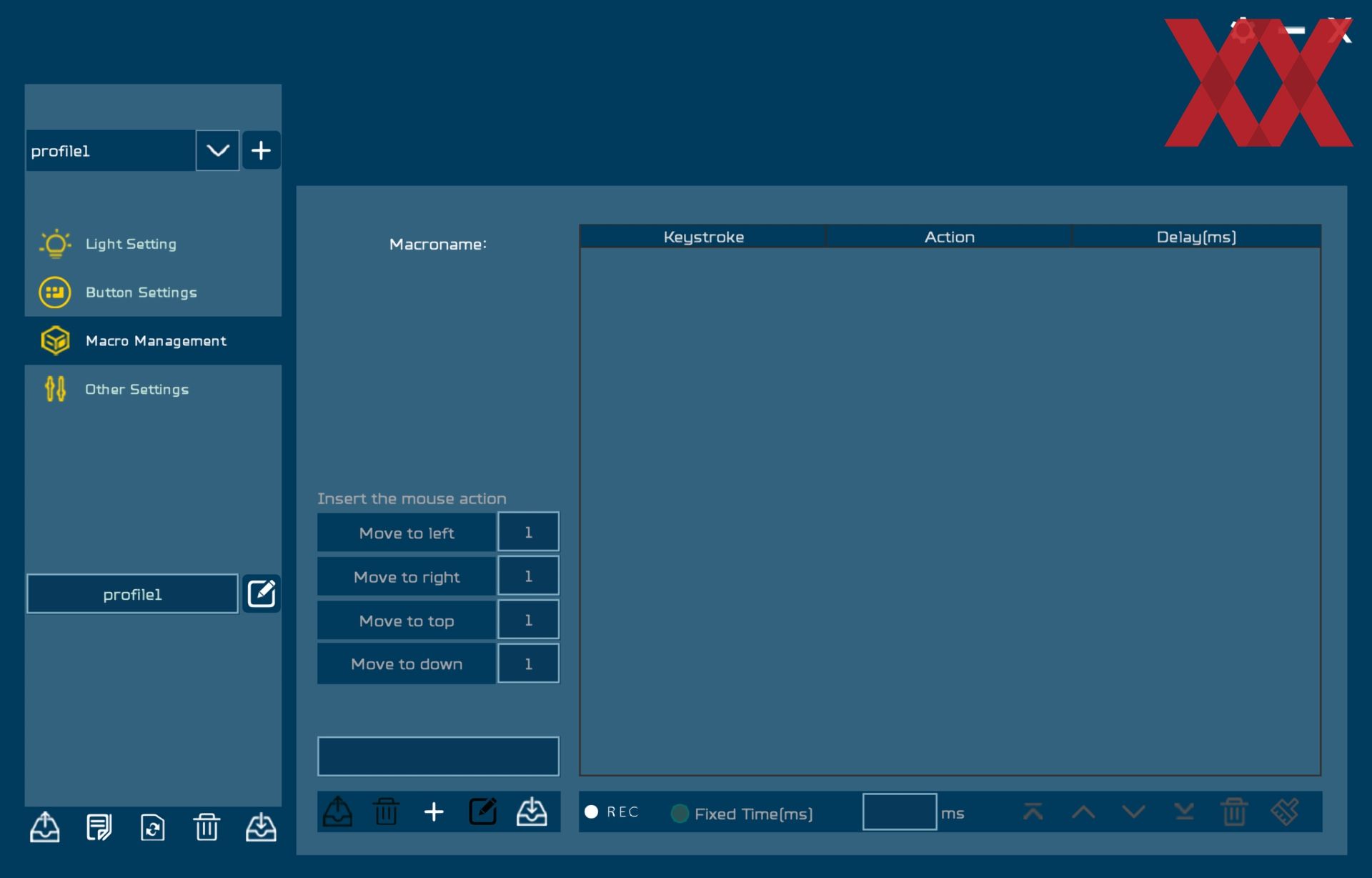Click the reset profile refresh-document icon
The height and width of the screenshot is (878, 1372).
152,827
